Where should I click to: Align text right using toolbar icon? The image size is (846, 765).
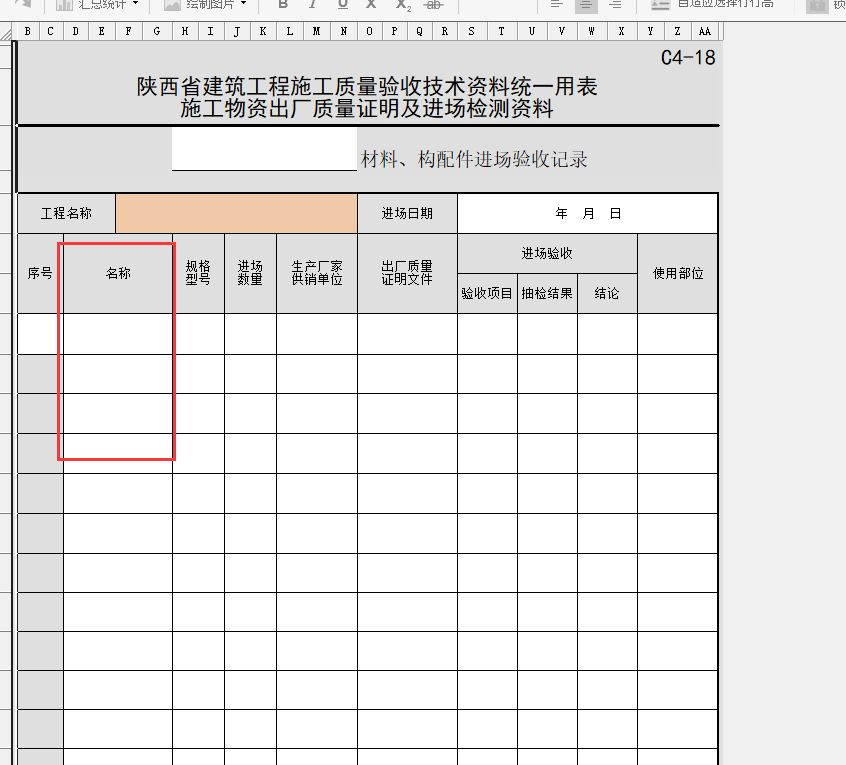coord(615,5)
